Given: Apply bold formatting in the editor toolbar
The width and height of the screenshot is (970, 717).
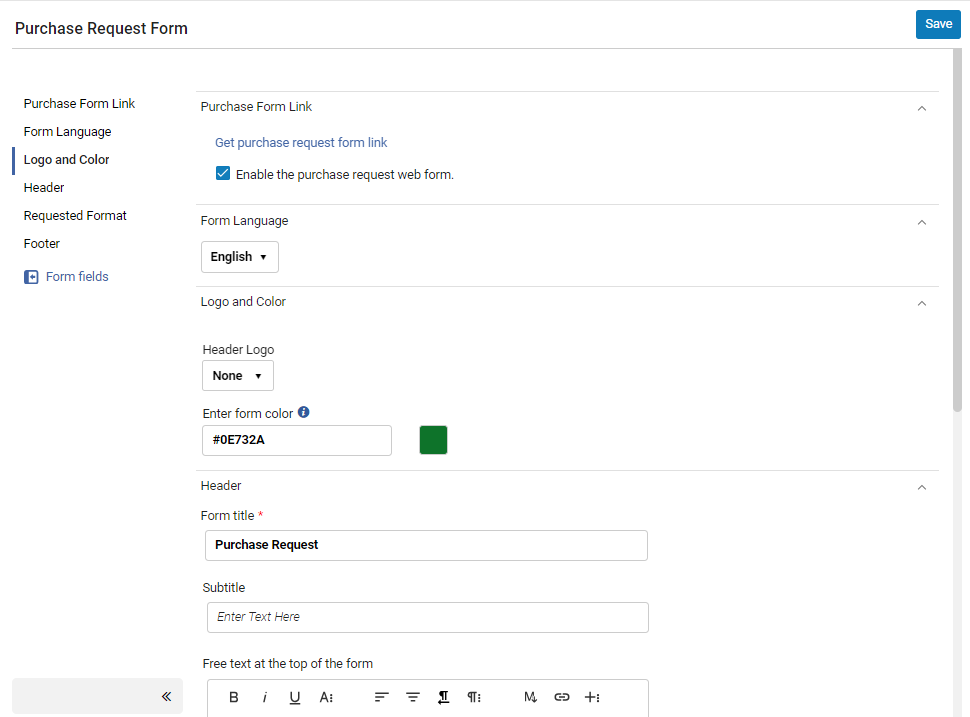Looking at the screenshot, I should click(234, 698).
